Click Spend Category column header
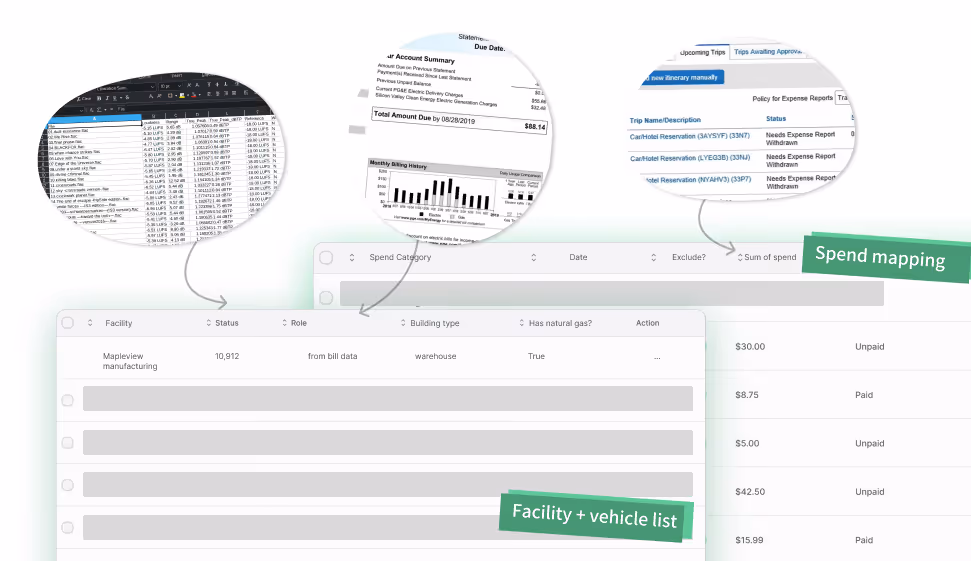971x561 pixels. click(400, 257)
